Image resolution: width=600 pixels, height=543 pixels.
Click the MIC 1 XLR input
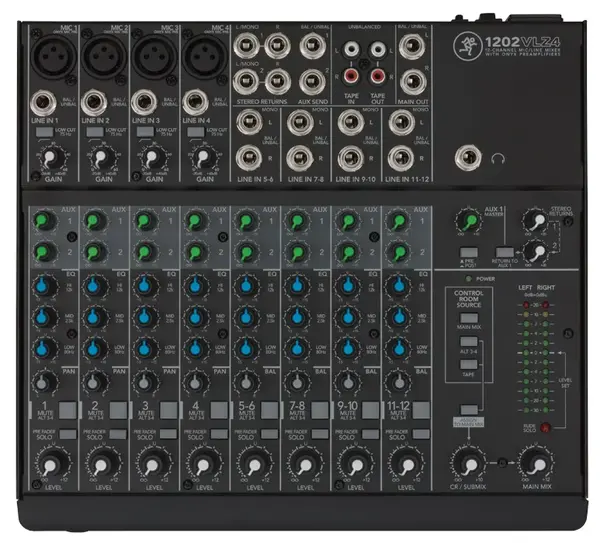point(52,55)
